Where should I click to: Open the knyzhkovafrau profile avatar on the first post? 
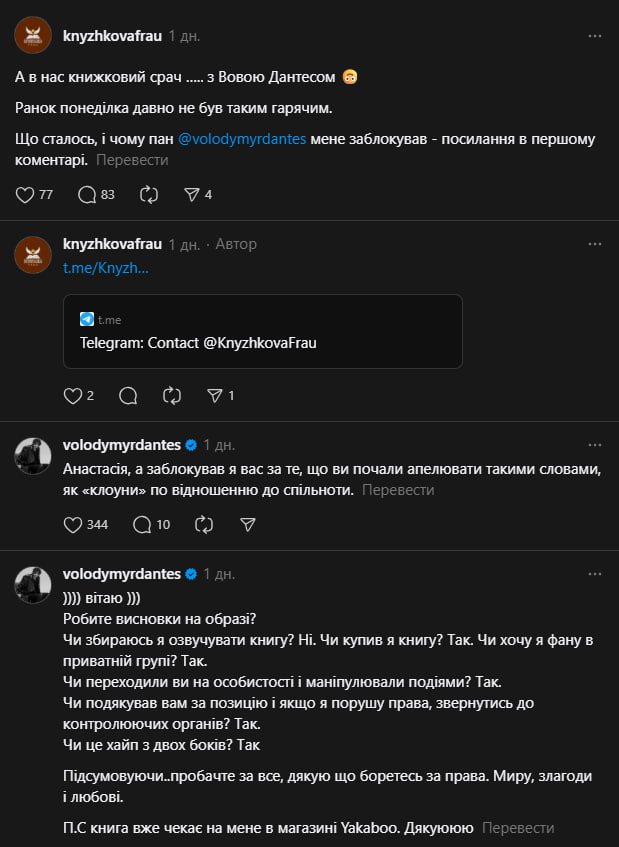[33, 36]
